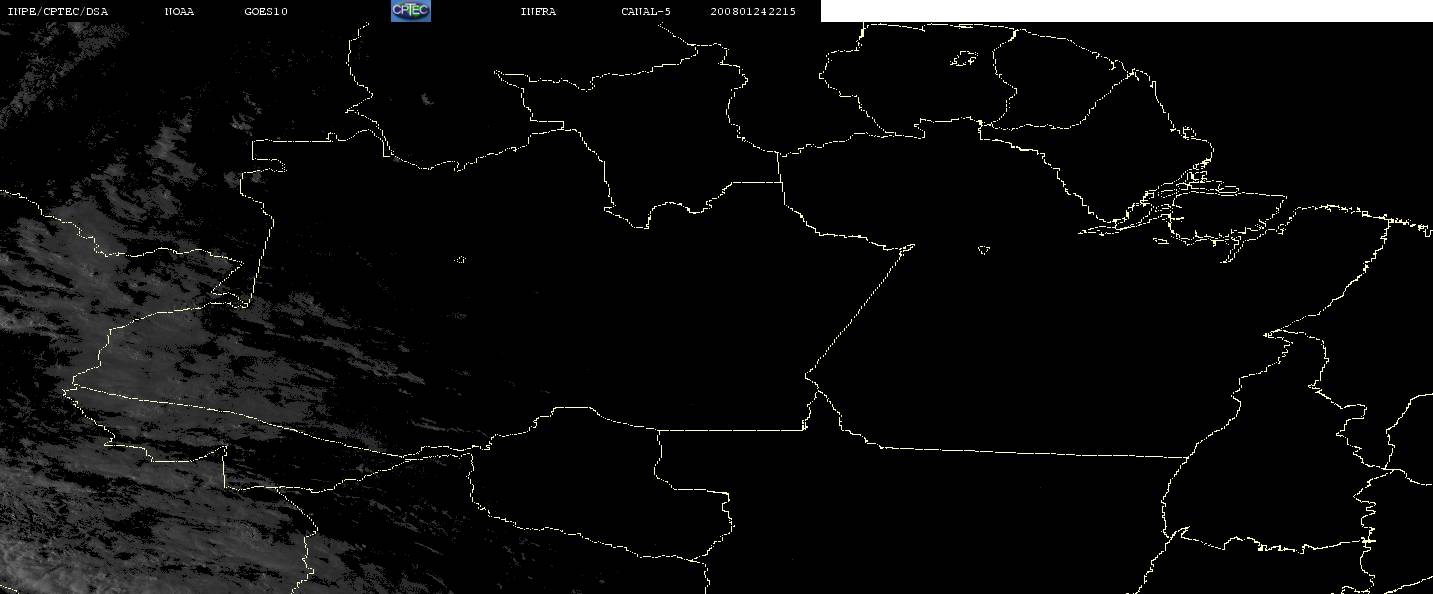Click the CPTEC logo

[410, 10]
